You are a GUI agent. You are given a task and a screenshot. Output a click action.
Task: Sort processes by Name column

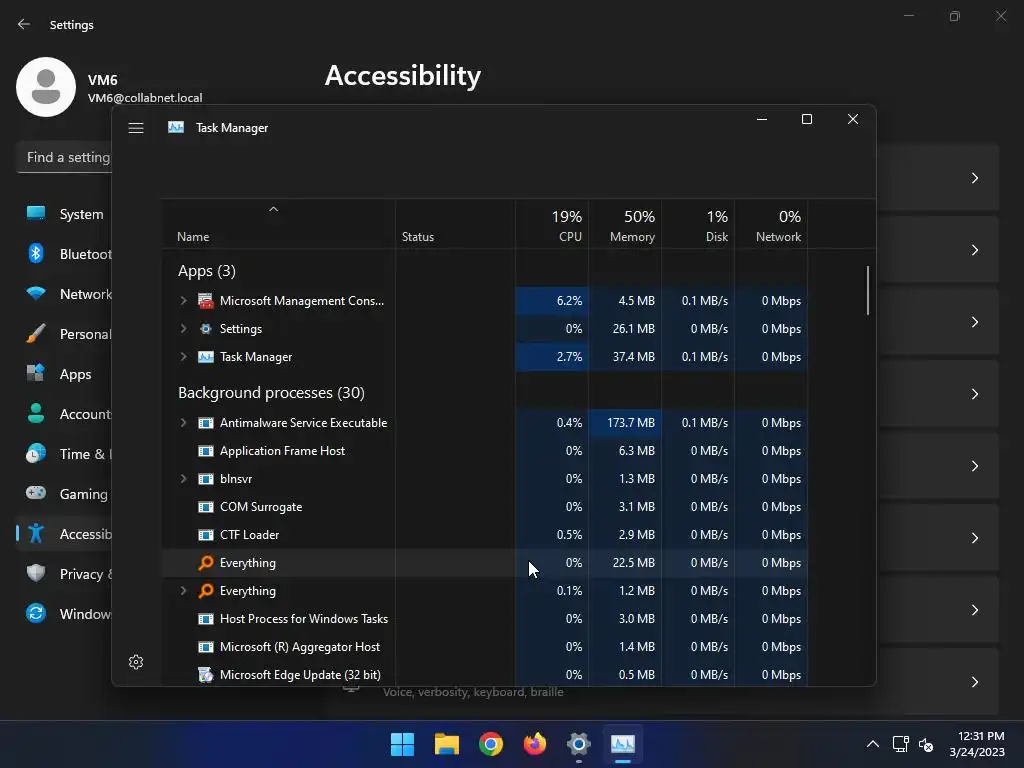pos(278,224)
